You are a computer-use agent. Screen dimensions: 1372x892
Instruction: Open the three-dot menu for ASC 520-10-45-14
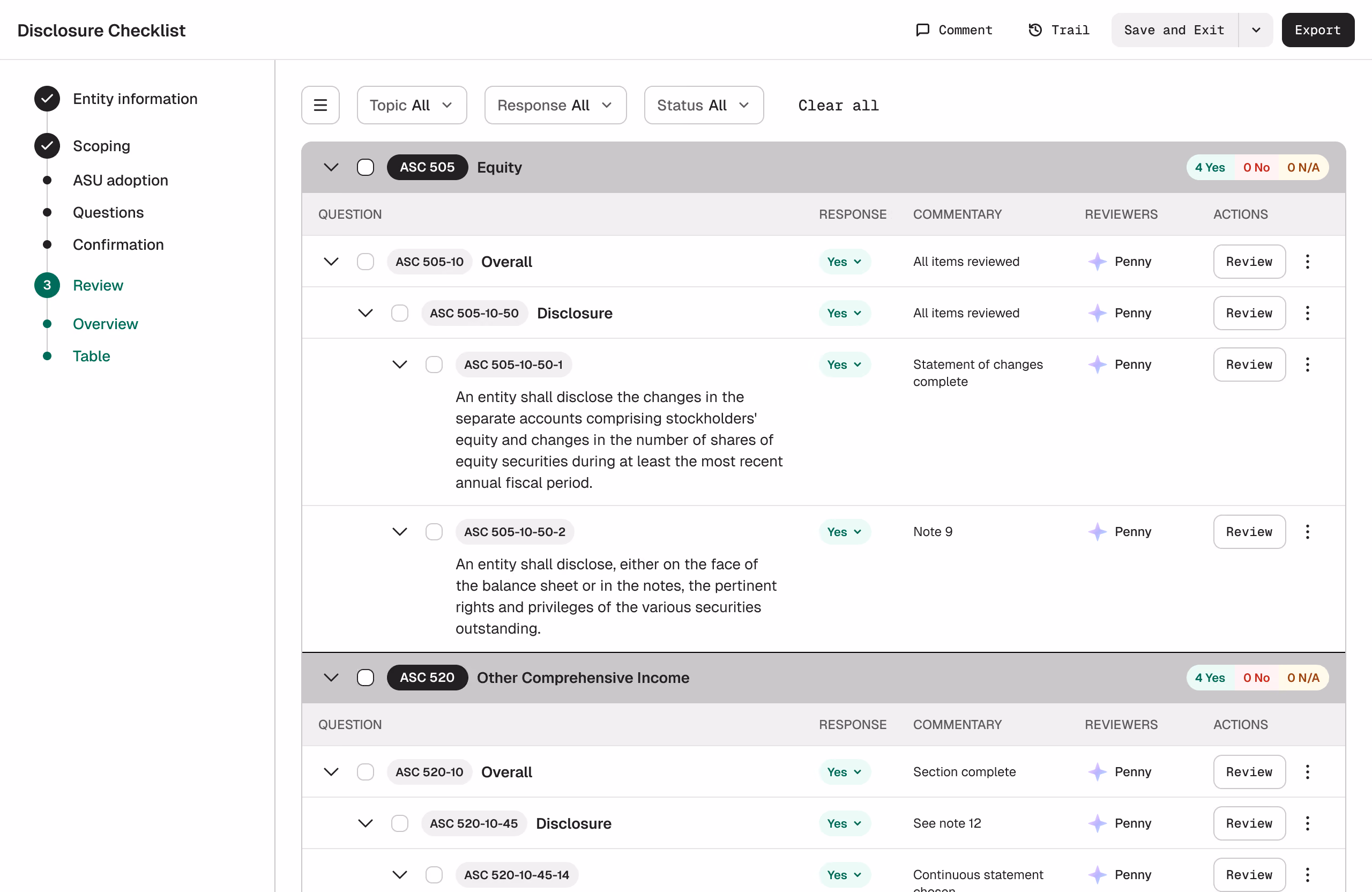[1308, 875]
